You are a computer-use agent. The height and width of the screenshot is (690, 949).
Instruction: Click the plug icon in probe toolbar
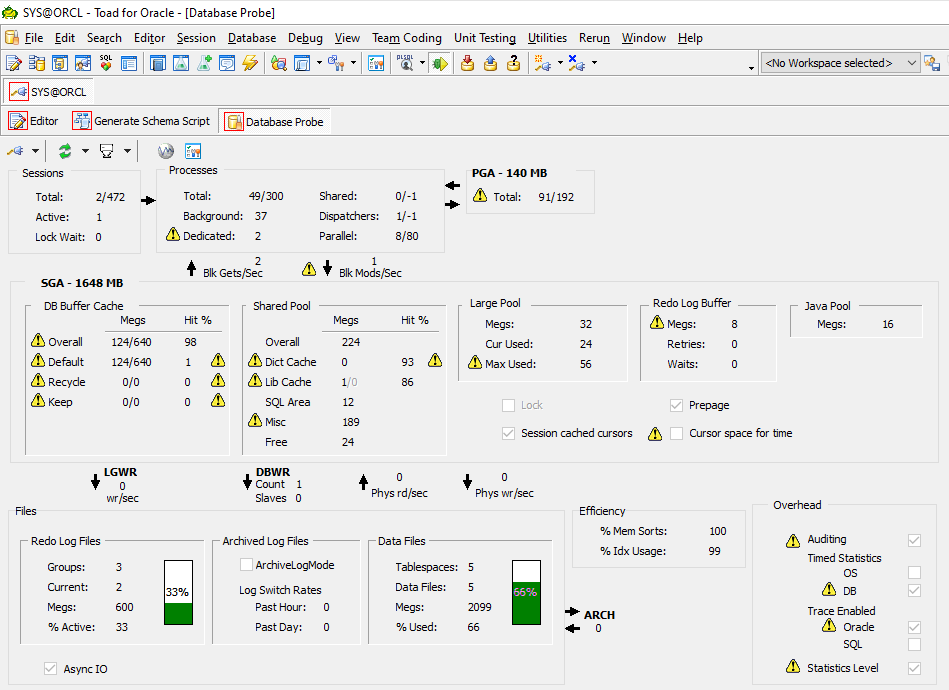pos(15,151)
